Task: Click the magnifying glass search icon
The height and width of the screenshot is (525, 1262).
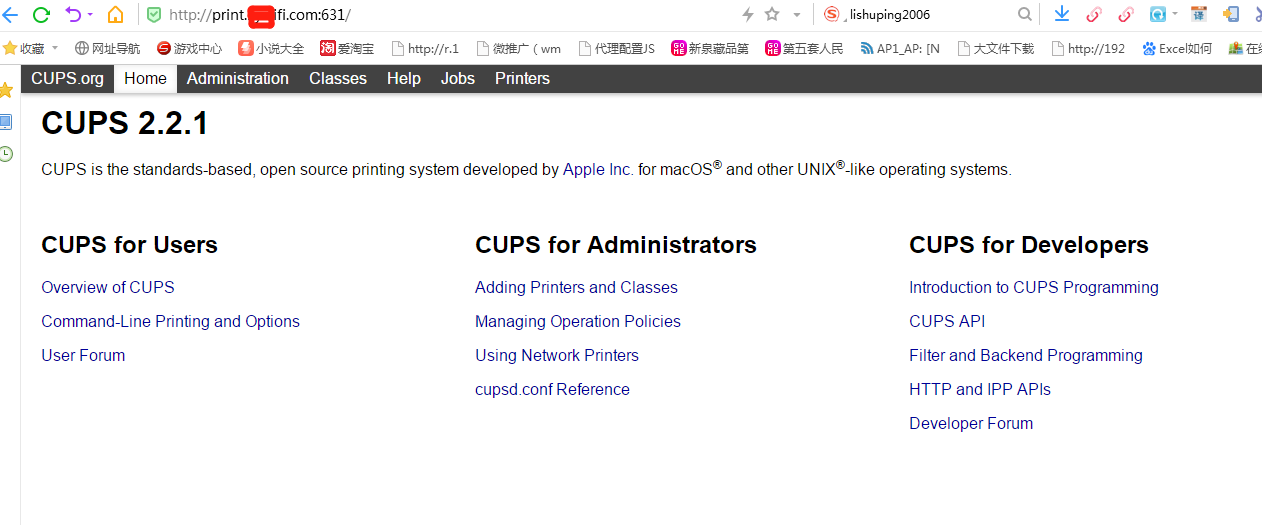Action: pyautogui.click(x=1025, y=14)
